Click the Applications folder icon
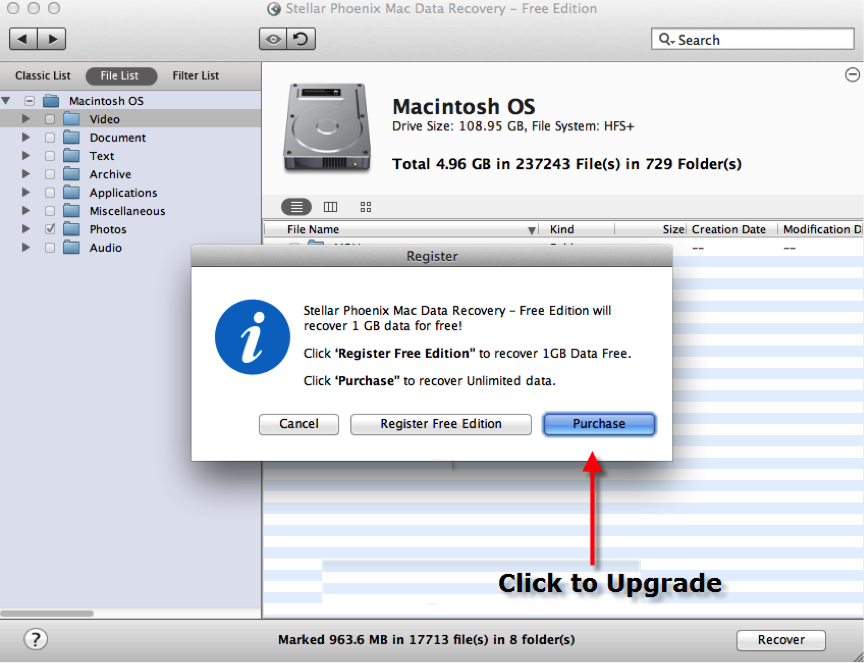Screen dimensions: 864x663 [x=72, y=192]
